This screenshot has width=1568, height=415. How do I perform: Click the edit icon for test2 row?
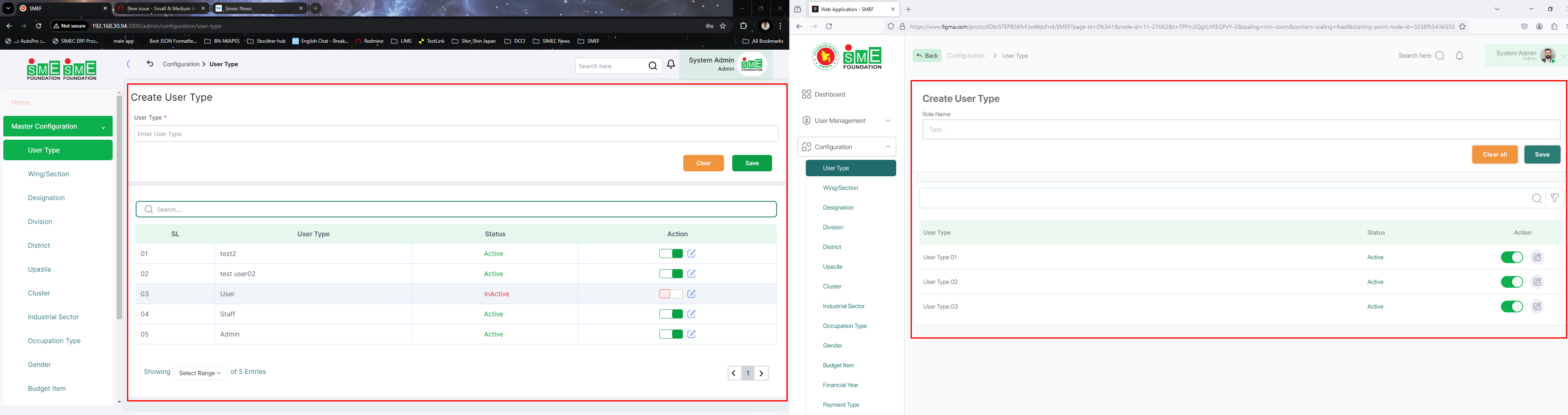coord(691,254)
